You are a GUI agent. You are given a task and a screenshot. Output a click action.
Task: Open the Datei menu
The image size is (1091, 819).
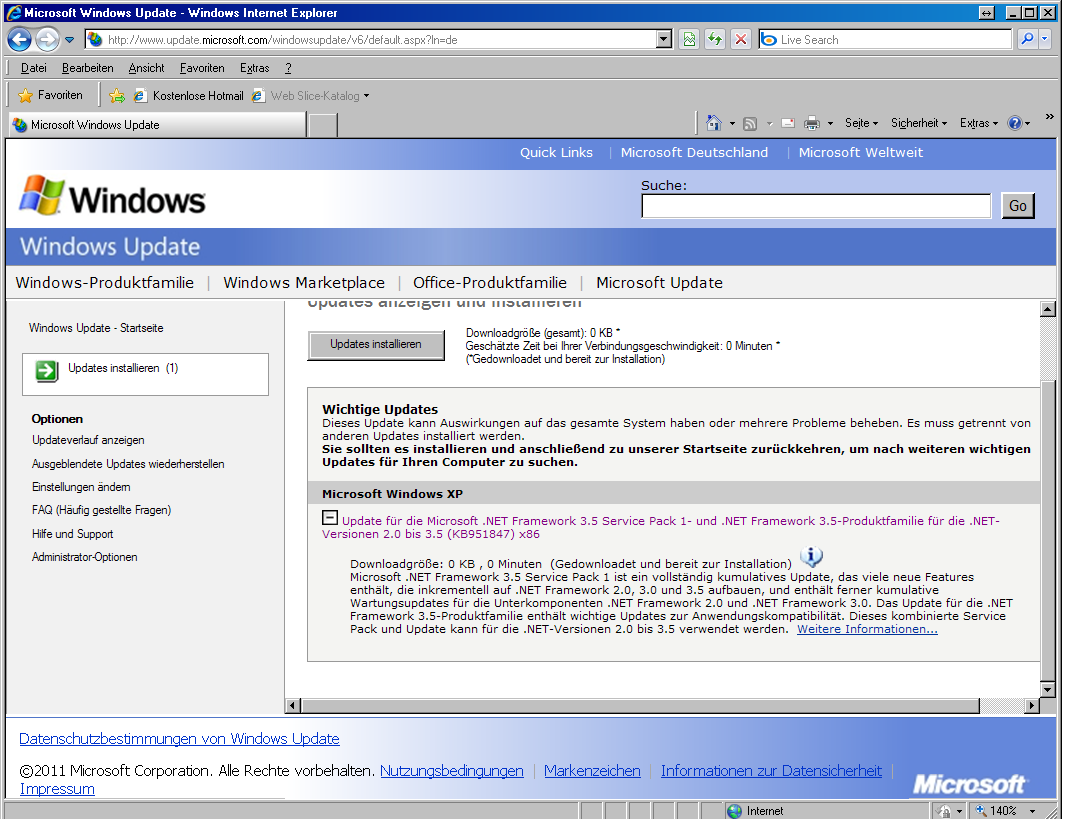point(33,68)
